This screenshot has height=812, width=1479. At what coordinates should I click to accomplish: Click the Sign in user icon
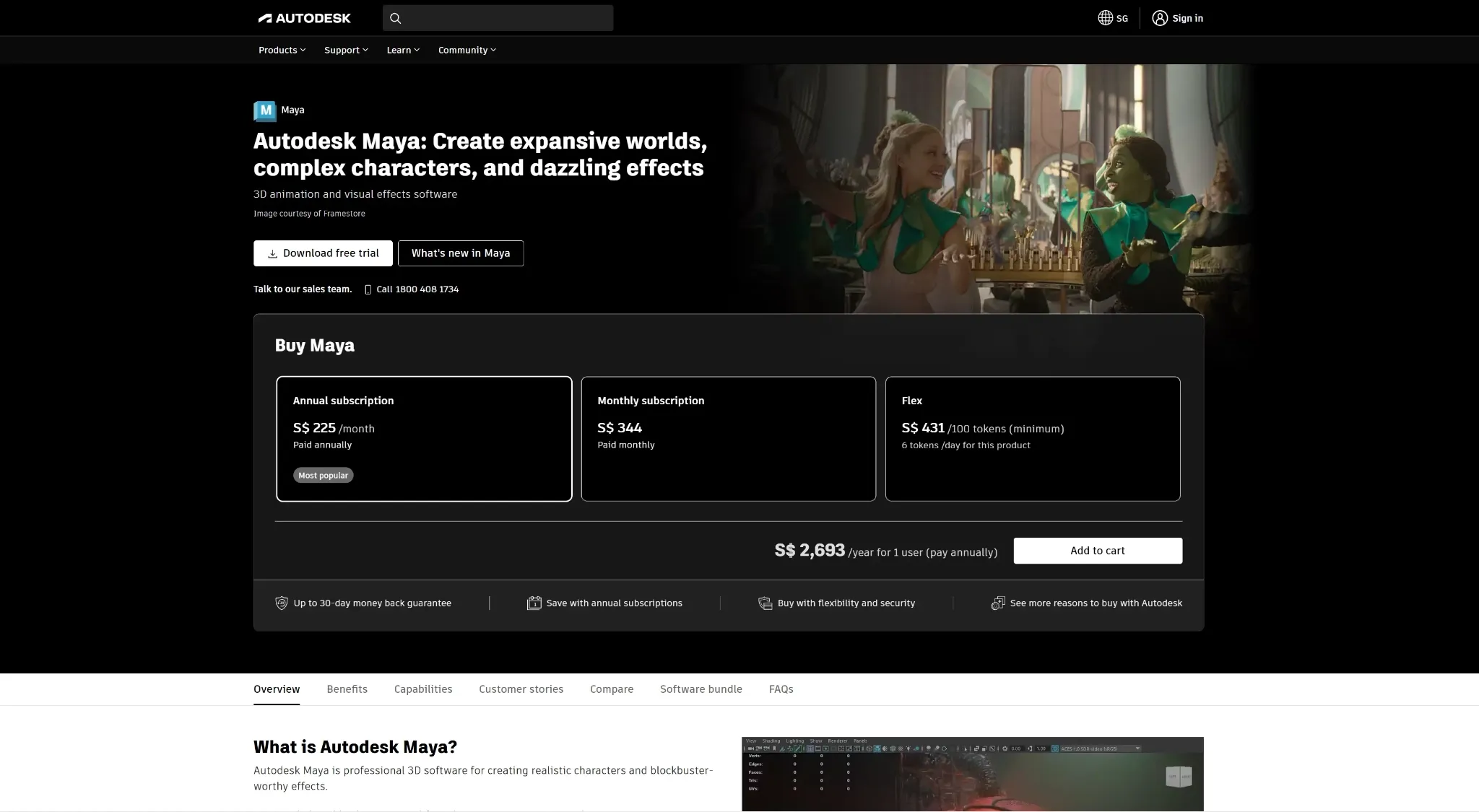(1159, 18)
